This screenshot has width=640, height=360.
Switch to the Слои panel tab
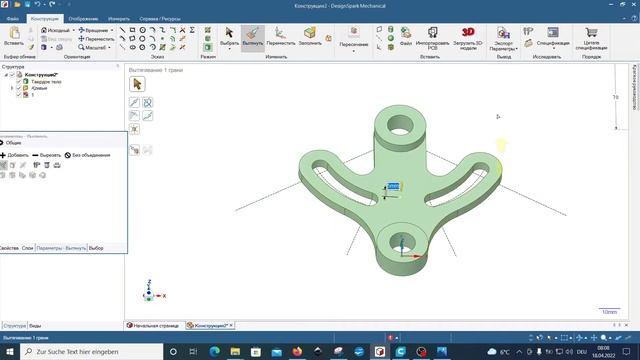(x=27, y=248)
